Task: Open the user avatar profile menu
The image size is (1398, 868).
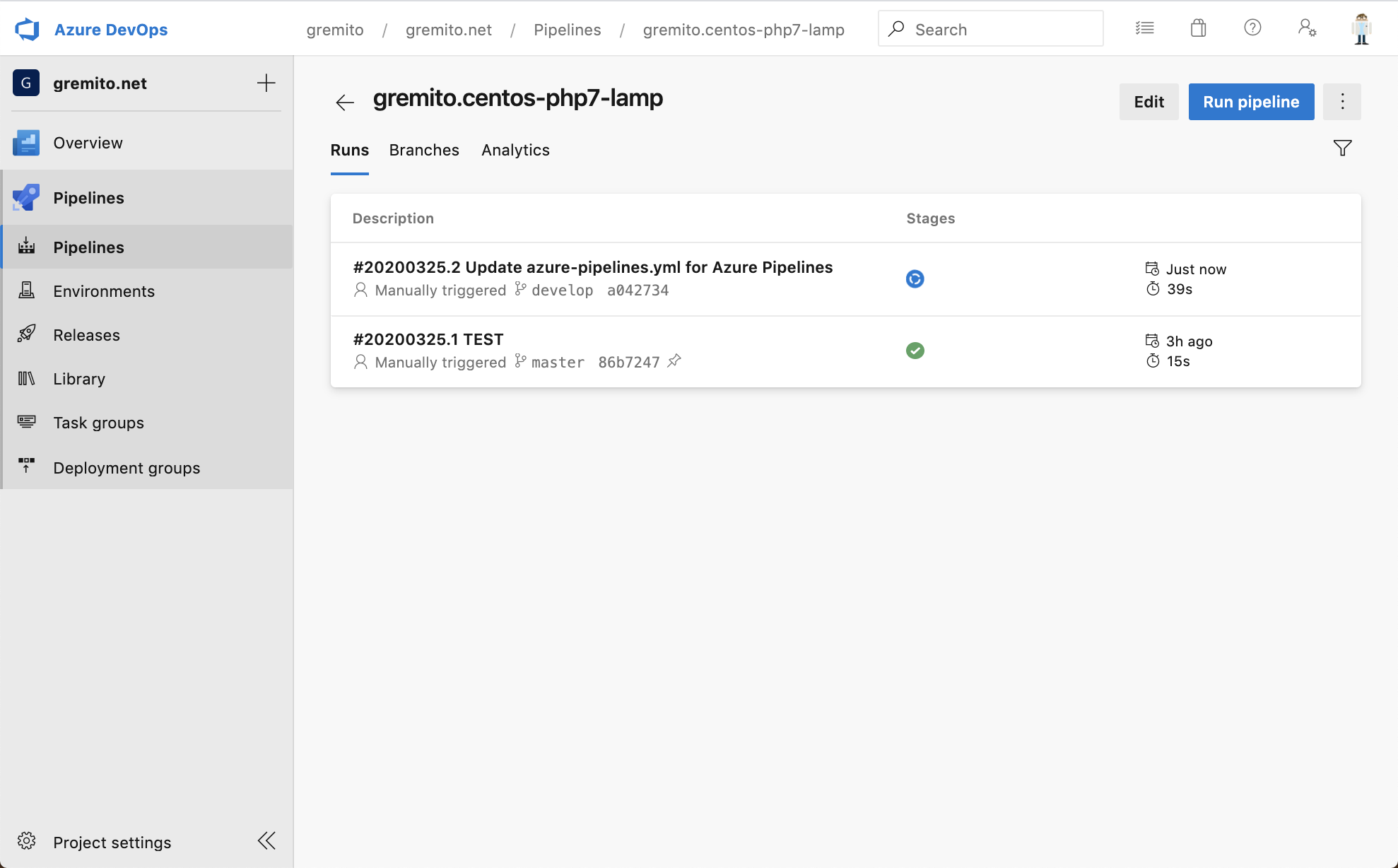Action: [x=1361, y=29]
